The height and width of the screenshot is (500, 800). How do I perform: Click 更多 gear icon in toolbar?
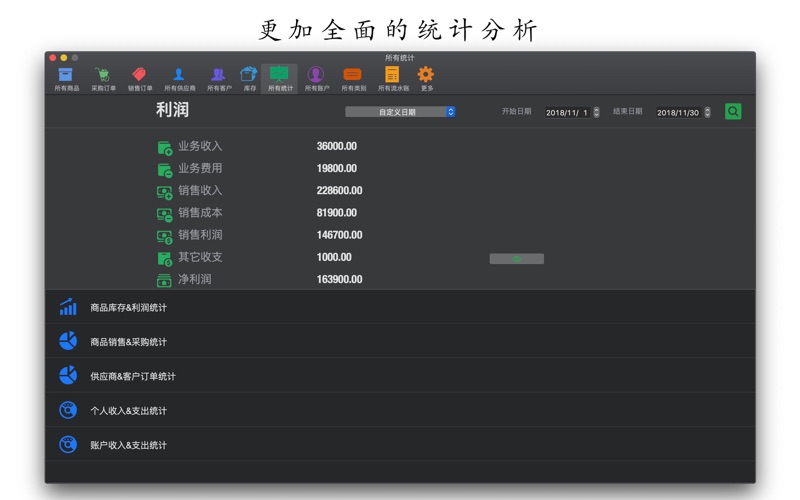426,77
